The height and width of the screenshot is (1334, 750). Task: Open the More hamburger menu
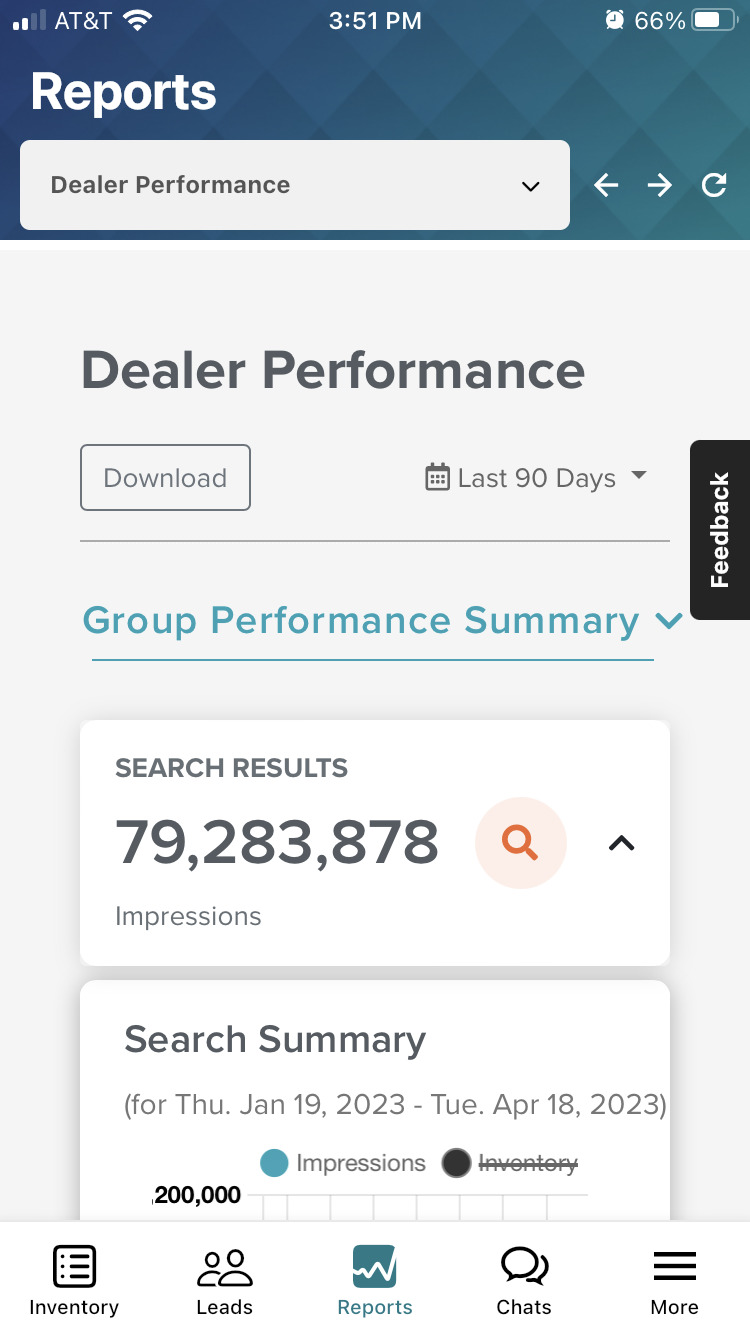tap(675, 1266)
